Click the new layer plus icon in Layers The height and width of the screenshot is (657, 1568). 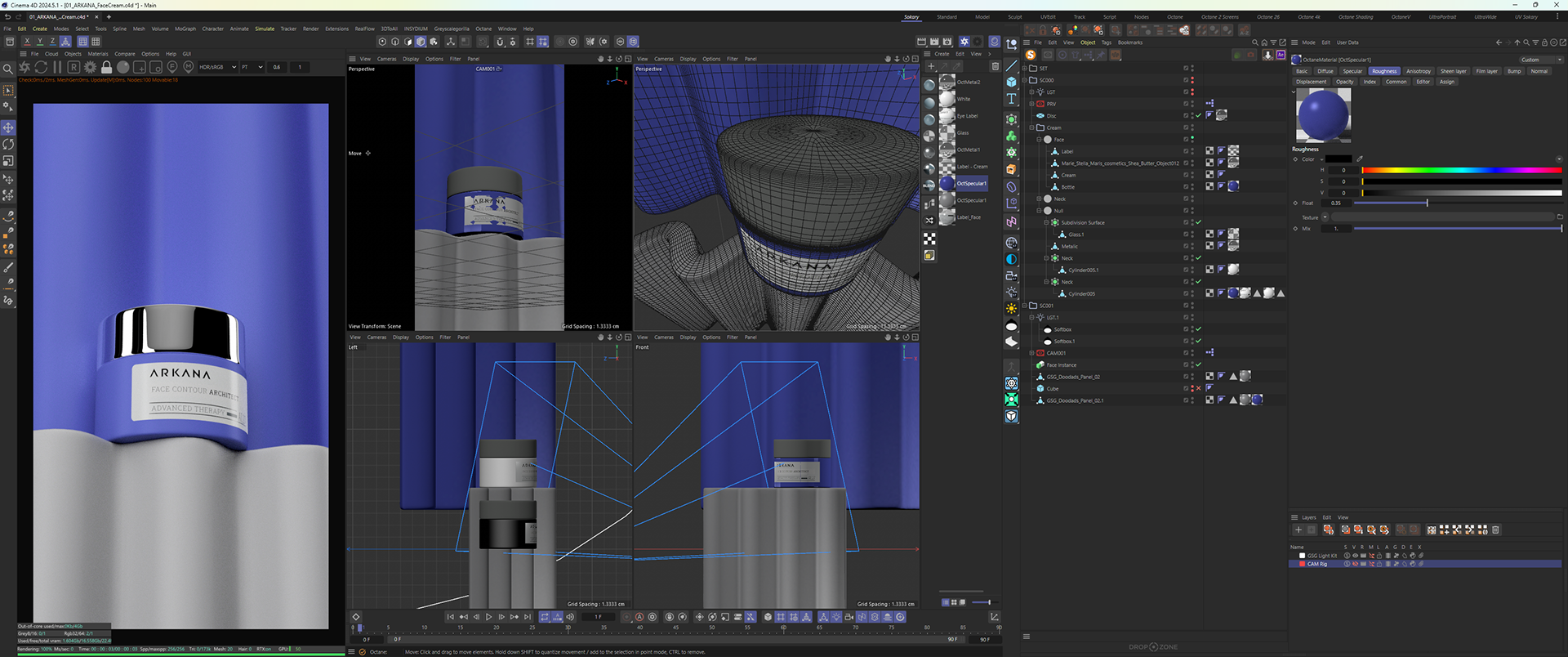tap(1298, 530)
